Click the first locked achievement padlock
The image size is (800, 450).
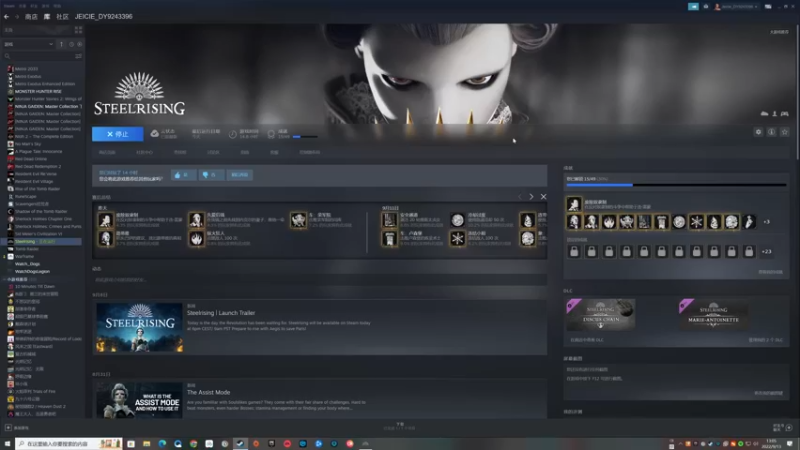[x=574, y=252]
